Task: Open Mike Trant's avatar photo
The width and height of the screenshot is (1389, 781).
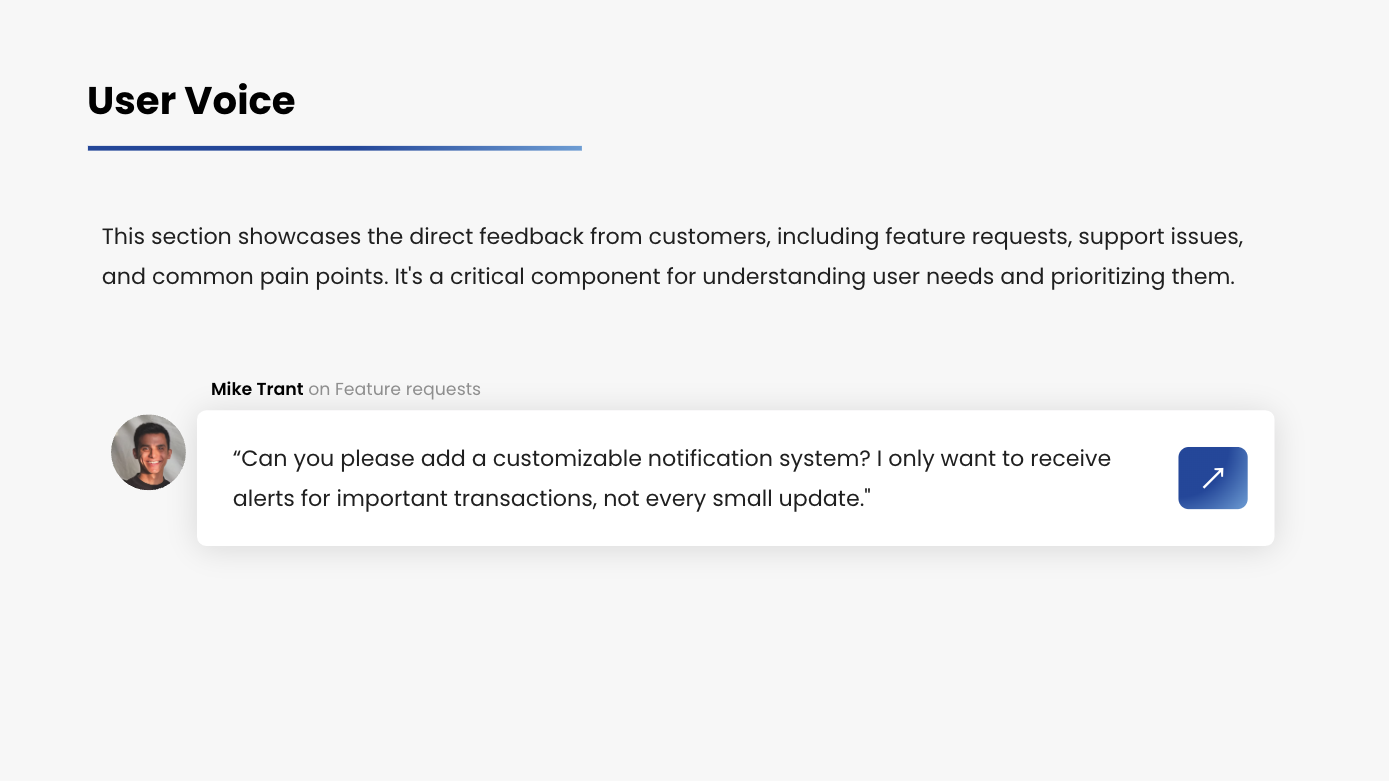Action: pos(148,452)
